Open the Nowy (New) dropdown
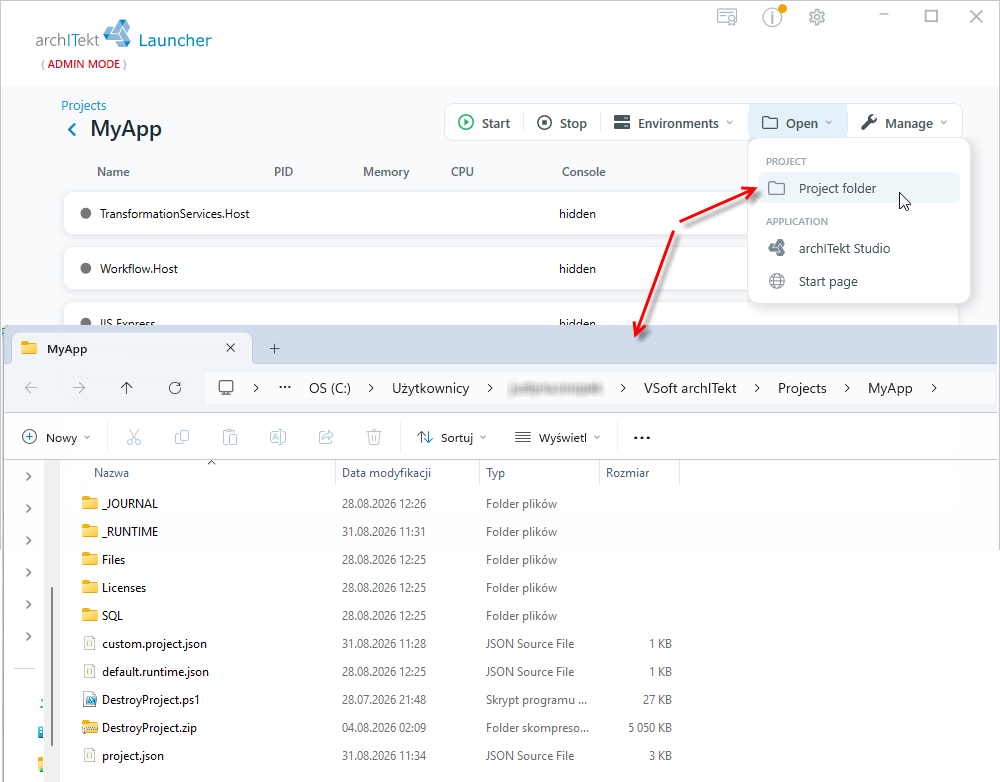 click(x=56, y=438)
